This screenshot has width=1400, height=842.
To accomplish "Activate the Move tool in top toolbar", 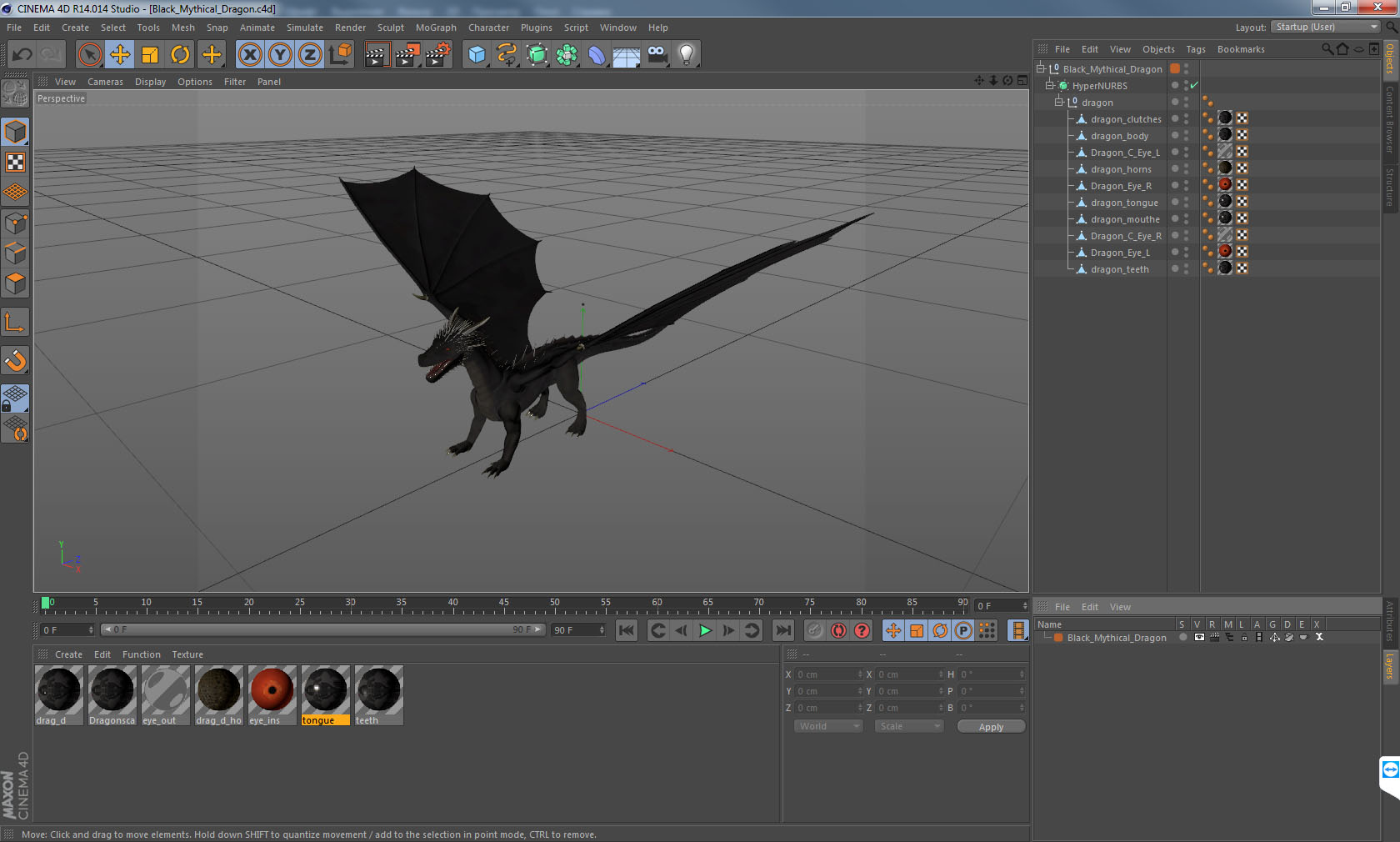I will click(x=120, y=55).
